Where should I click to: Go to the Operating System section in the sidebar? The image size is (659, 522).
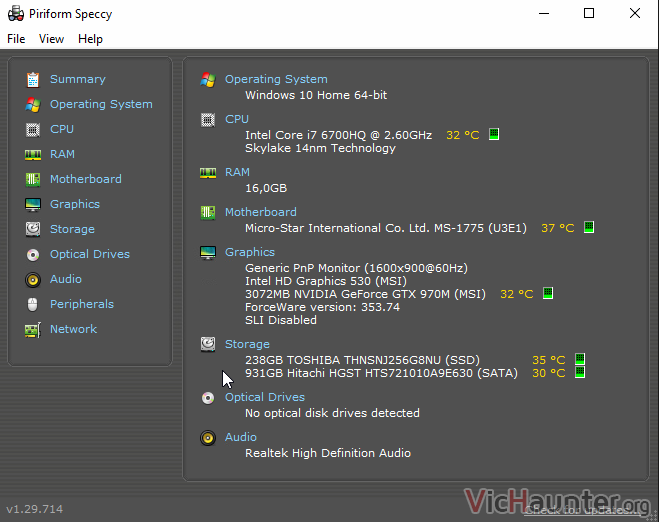click(x=101, y=104)
